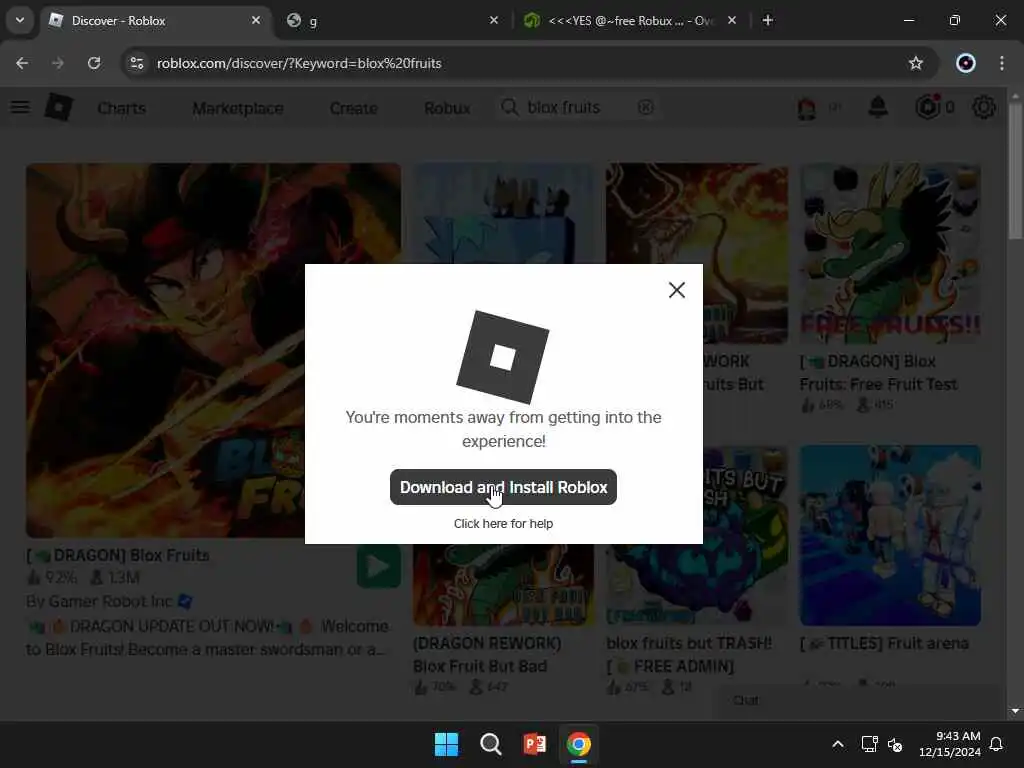Click [TITLES] Fruit arena title

pyautogui.click(x=884, y=643)
